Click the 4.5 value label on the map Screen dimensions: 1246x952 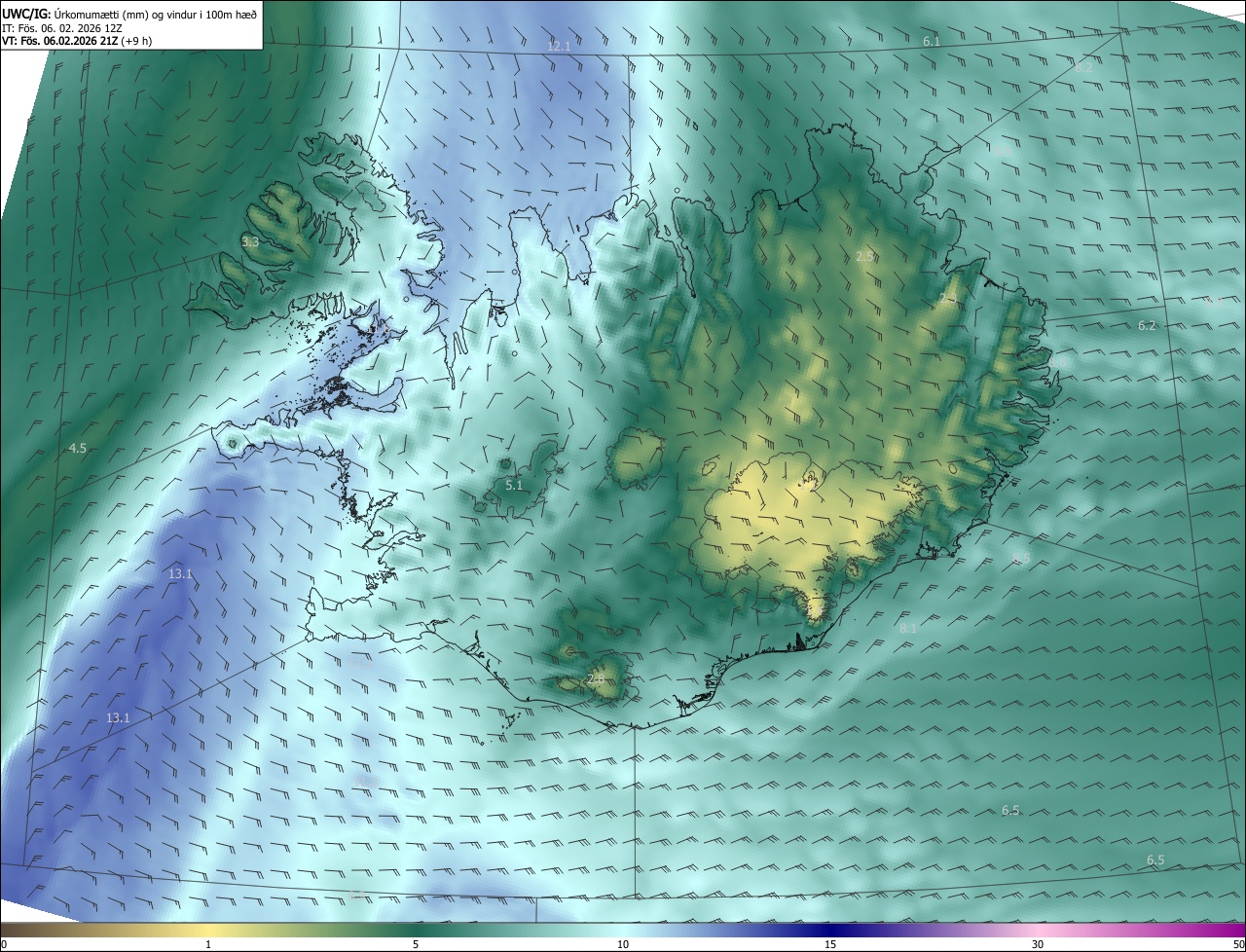(x=78, y=449)
